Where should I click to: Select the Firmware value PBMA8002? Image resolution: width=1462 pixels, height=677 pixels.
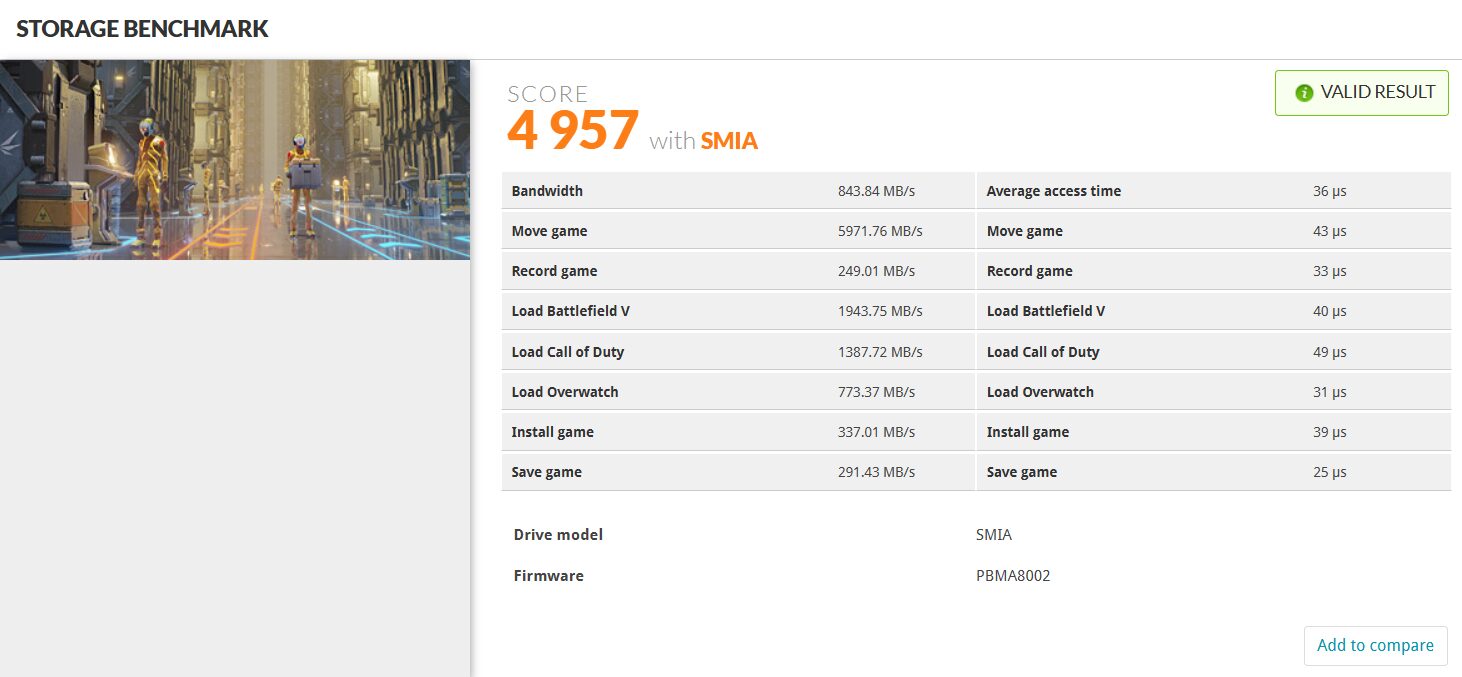[1012, 576]
